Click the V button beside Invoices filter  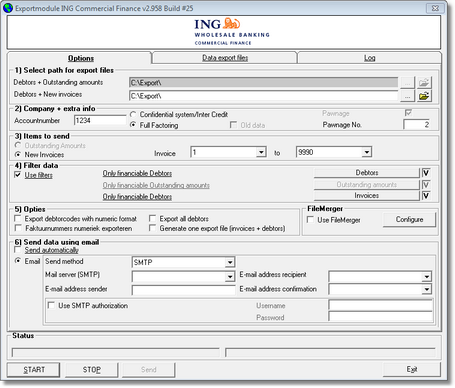click(x=426, y=196)
